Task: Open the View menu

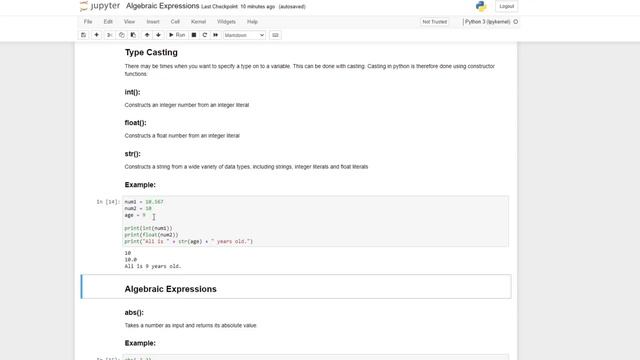Action: click(129, 22)
